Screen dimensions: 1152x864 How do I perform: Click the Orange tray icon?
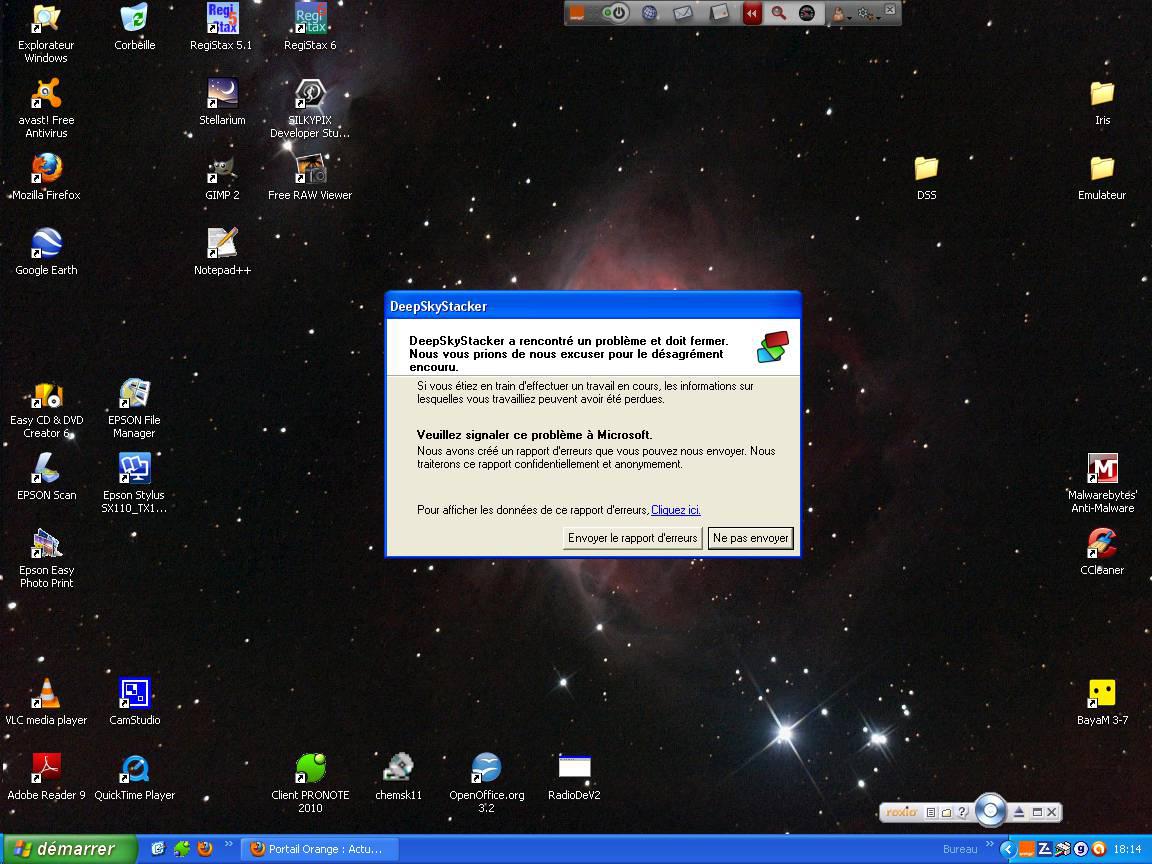coord(1026,849)
